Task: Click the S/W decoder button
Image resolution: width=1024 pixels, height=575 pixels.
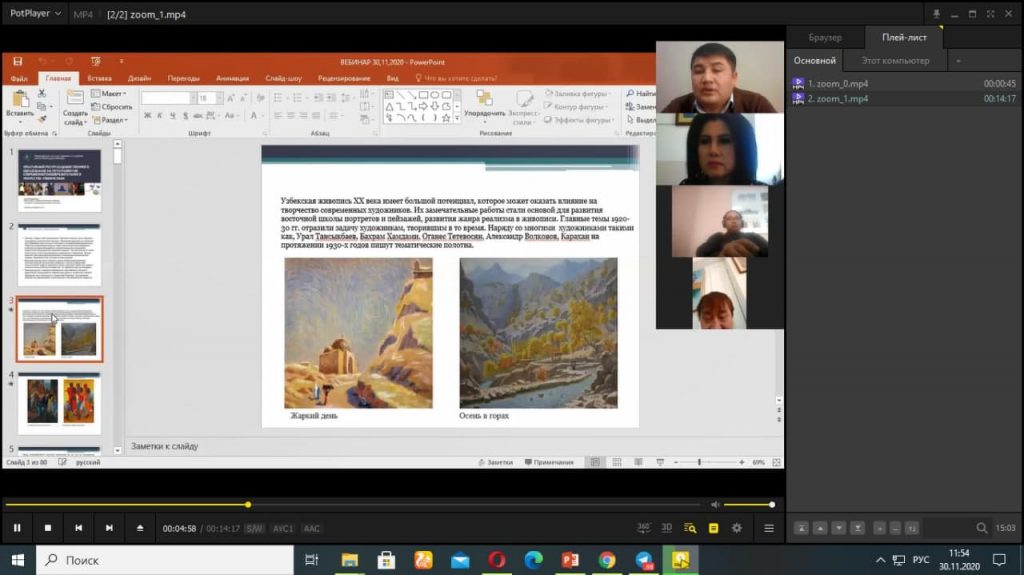Action: (255, 528)
